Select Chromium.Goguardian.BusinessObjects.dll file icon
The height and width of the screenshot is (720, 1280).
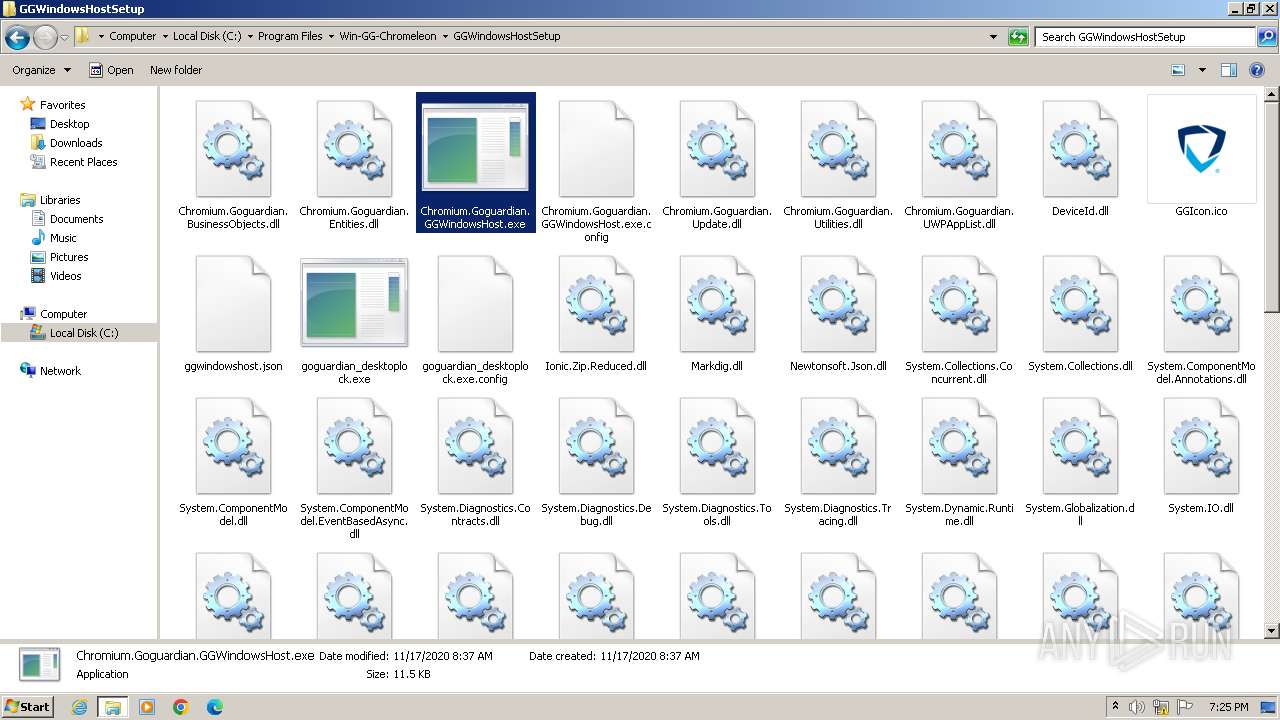click(x=233, y=149)
